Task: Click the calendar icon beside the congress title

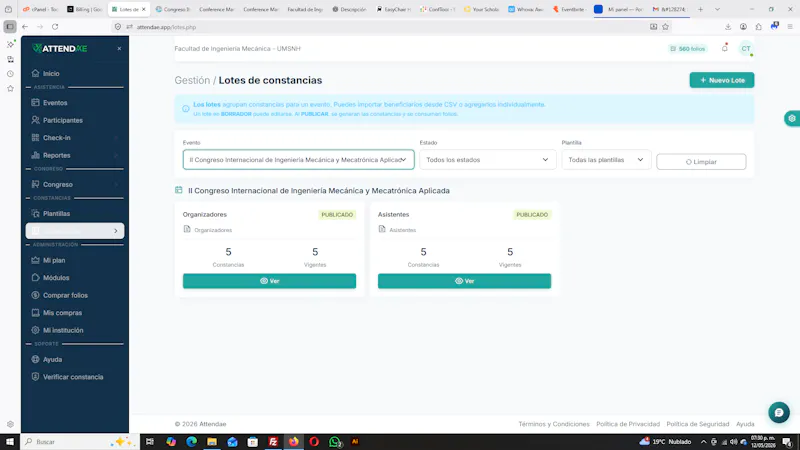Action: pyautogui.click(x=179, y=190)
